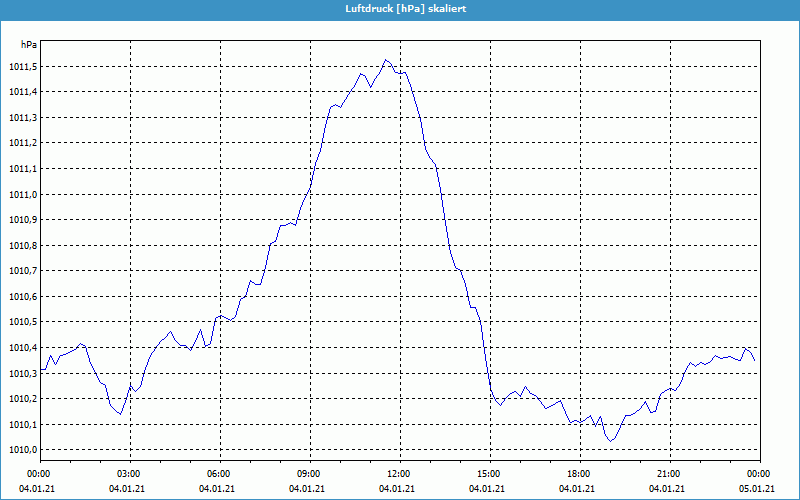
Task: Select the 1011,0 y-axis label
Action: [x=22, y=195]
